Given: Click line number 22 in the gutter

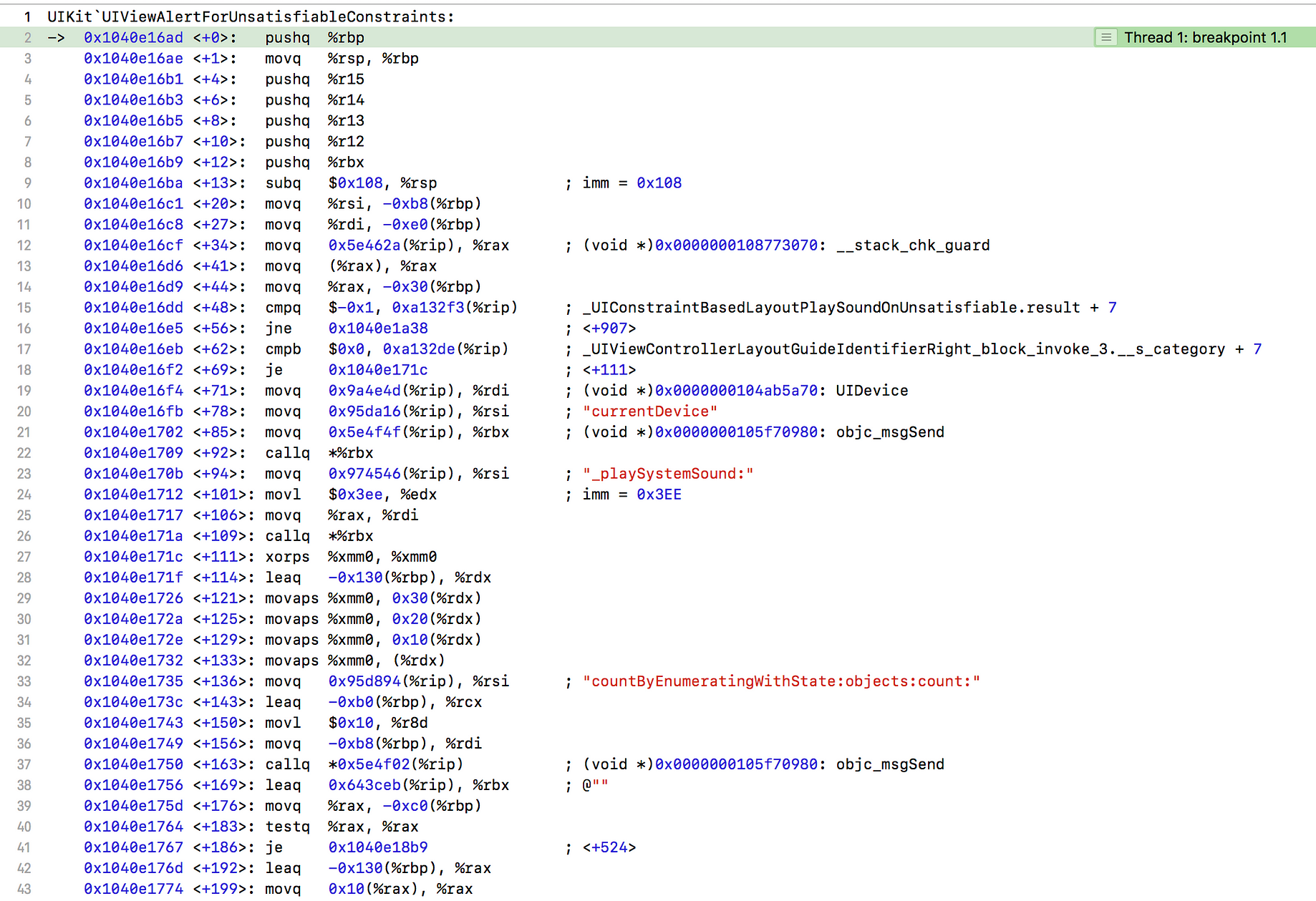Looking at the screenshot, I should pyautogui.click(x=24, y=453).
